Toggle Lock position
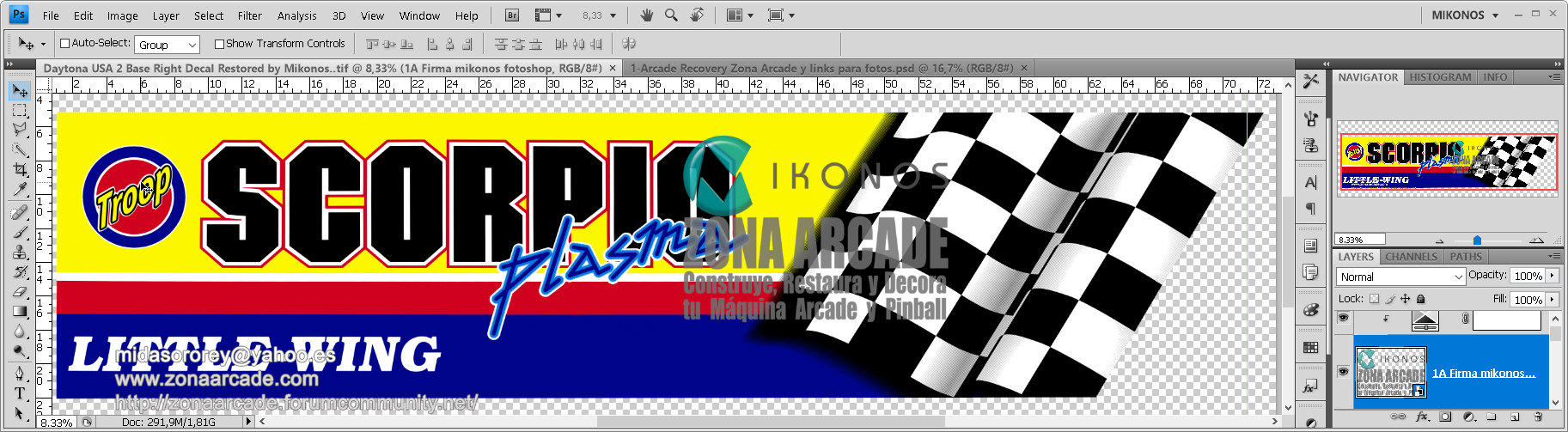 point(1406,299)
